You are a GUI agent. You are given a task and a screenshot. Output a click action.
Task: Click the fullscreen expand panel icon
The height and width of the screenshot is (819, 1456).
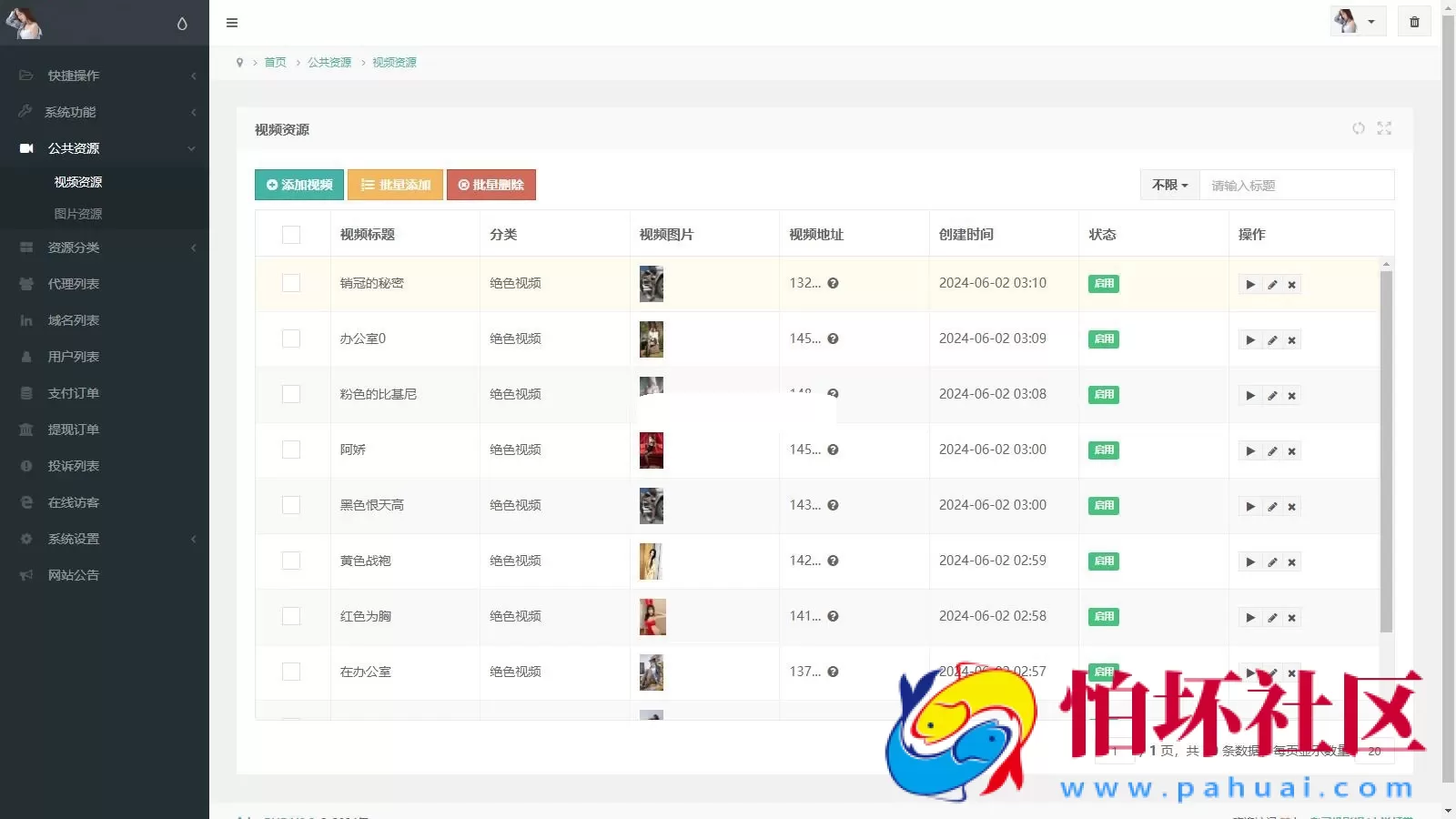1384,128
